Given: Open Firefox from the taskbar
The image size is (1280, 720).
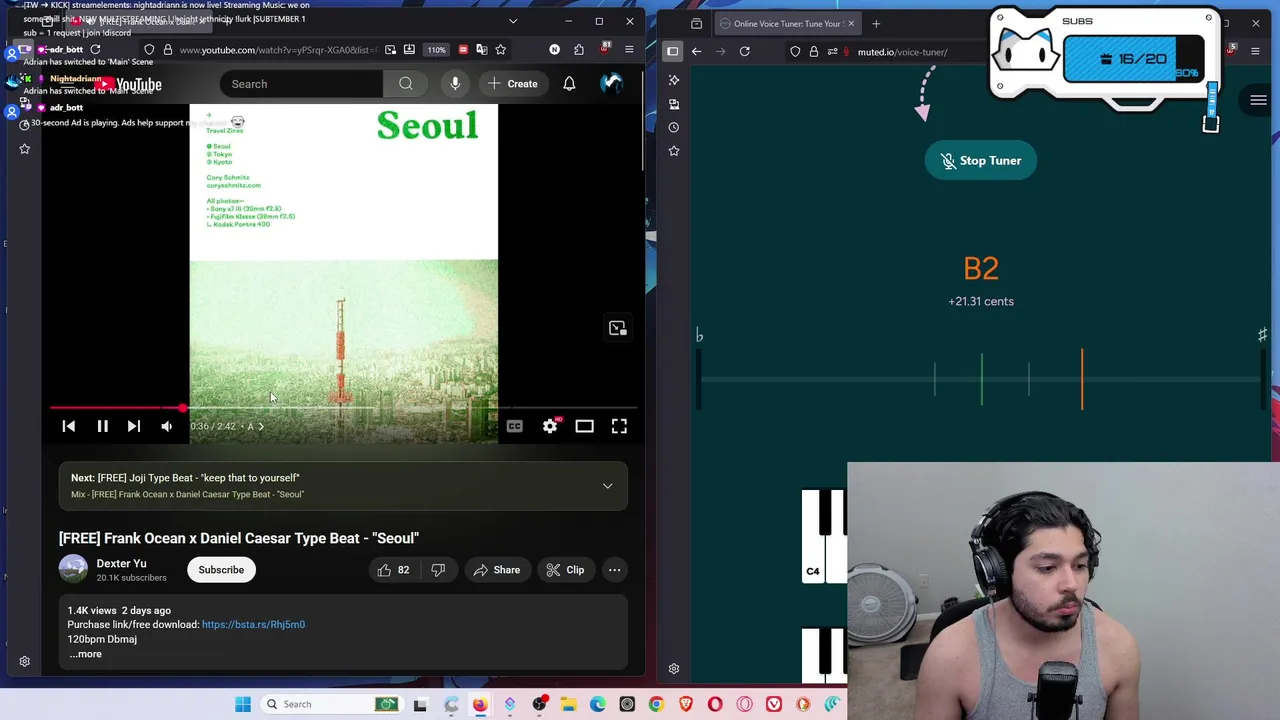Looking at the screenshot, I should click(x=480, y=704).
